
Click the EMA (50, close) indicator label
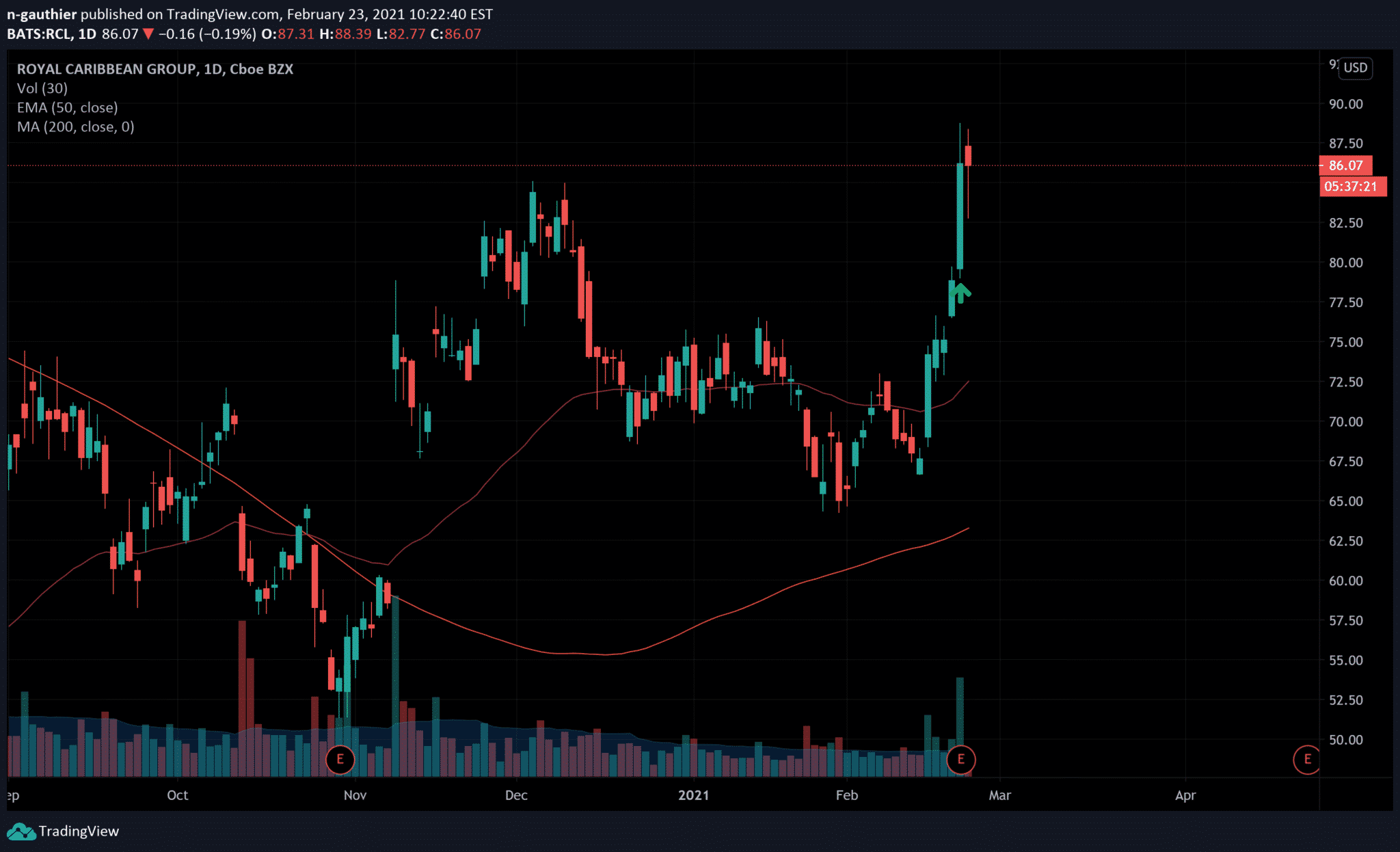point(68,107)
